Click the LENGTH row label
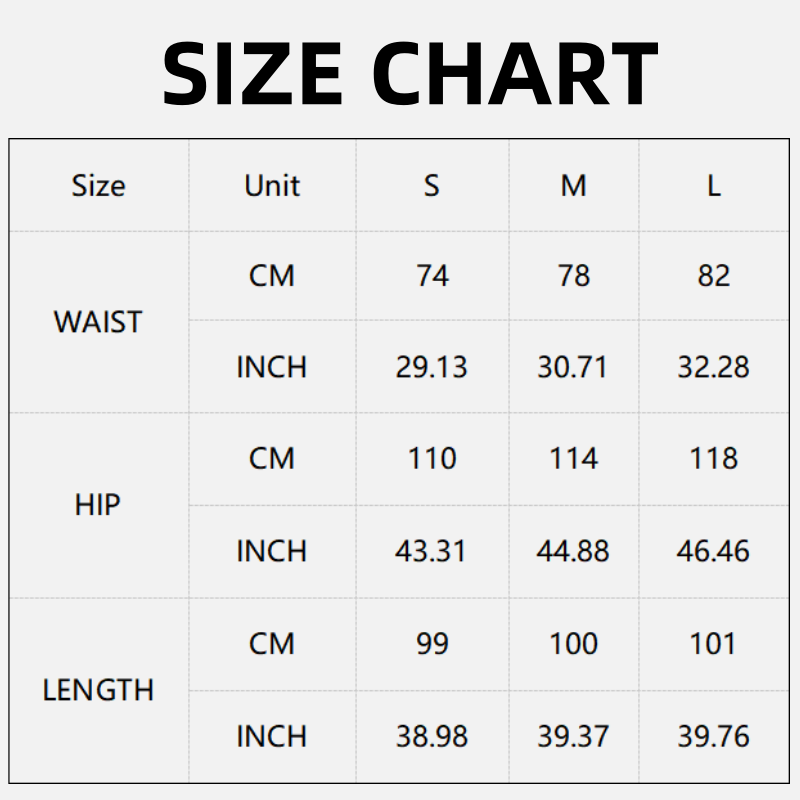Screen dimensions: 800x800 click(x=98, y=690)
